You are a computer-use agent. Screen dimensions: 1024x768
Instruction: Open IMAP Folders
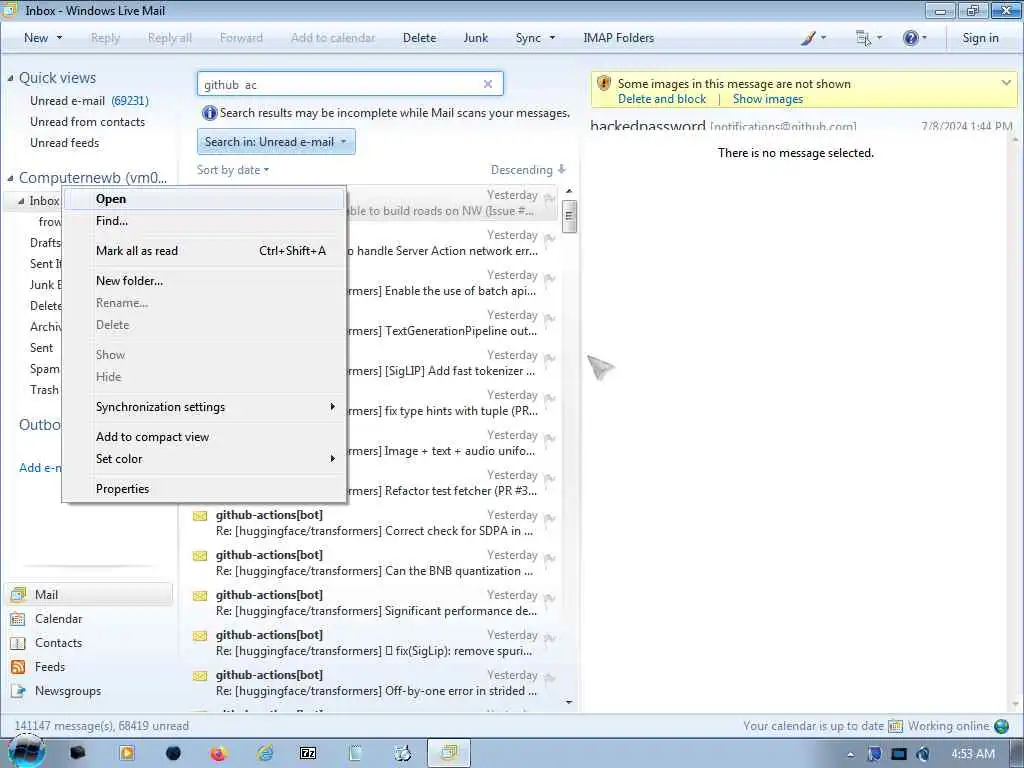(x=618, y=38)
